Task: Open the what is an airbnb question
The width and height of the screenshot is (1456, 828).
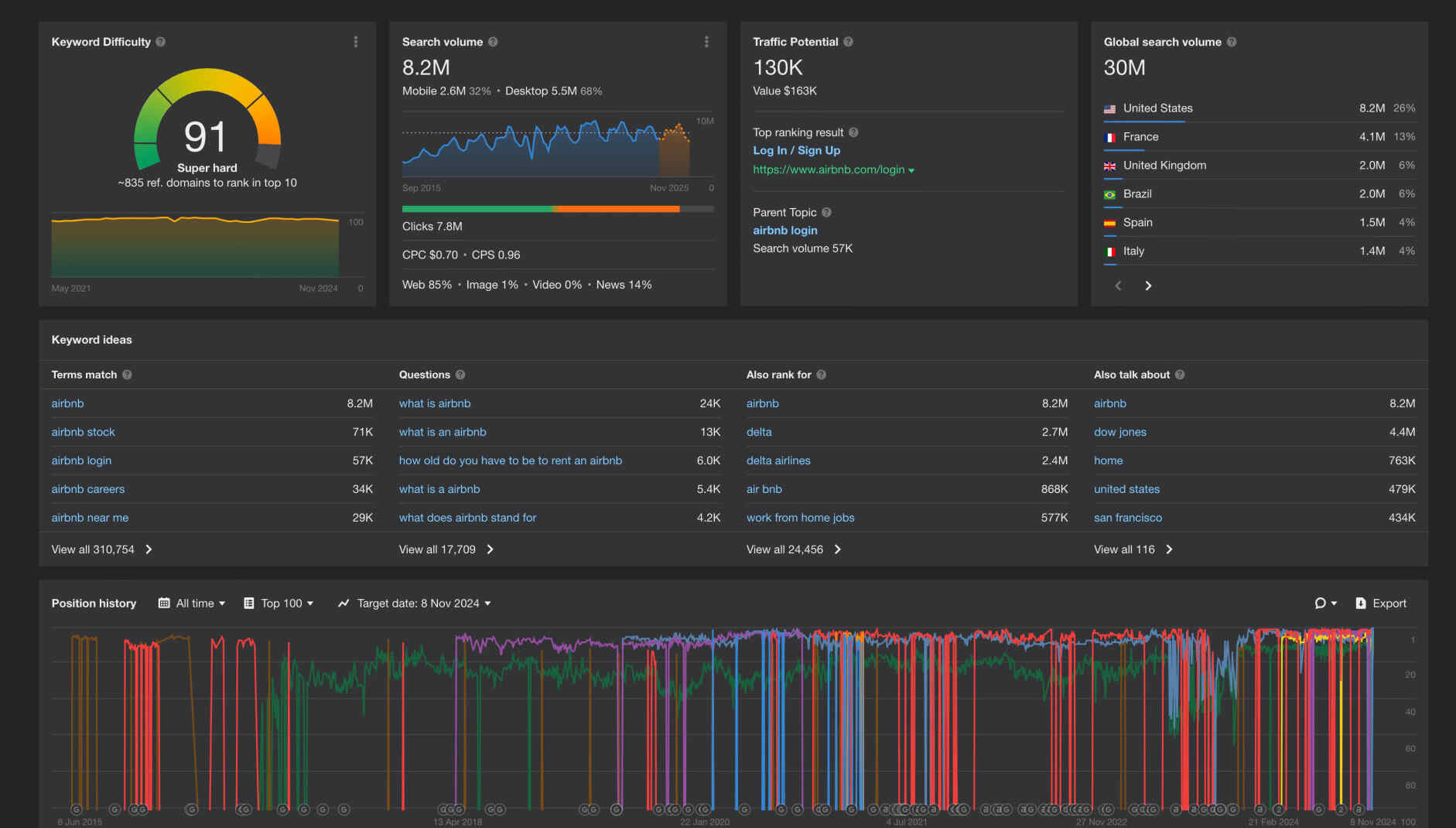Action: (x=443, y=432)
